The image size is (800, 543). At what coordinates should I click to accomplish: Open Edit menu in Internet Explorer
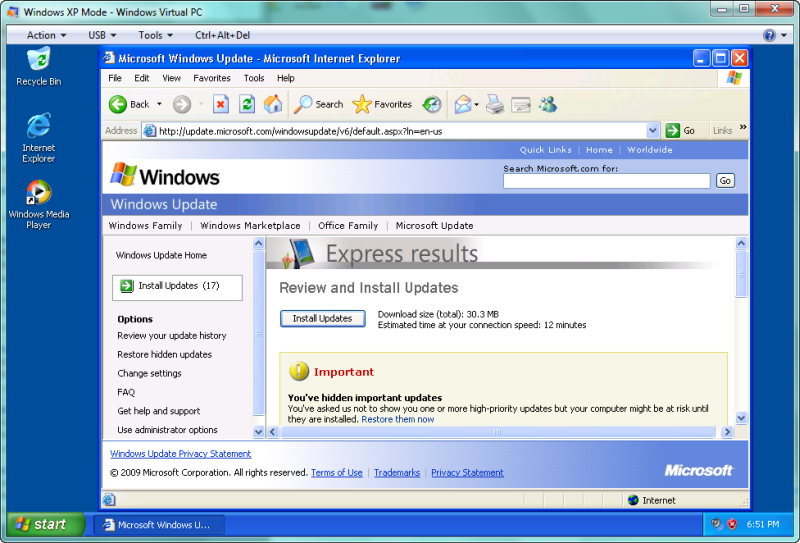[141, 78]
